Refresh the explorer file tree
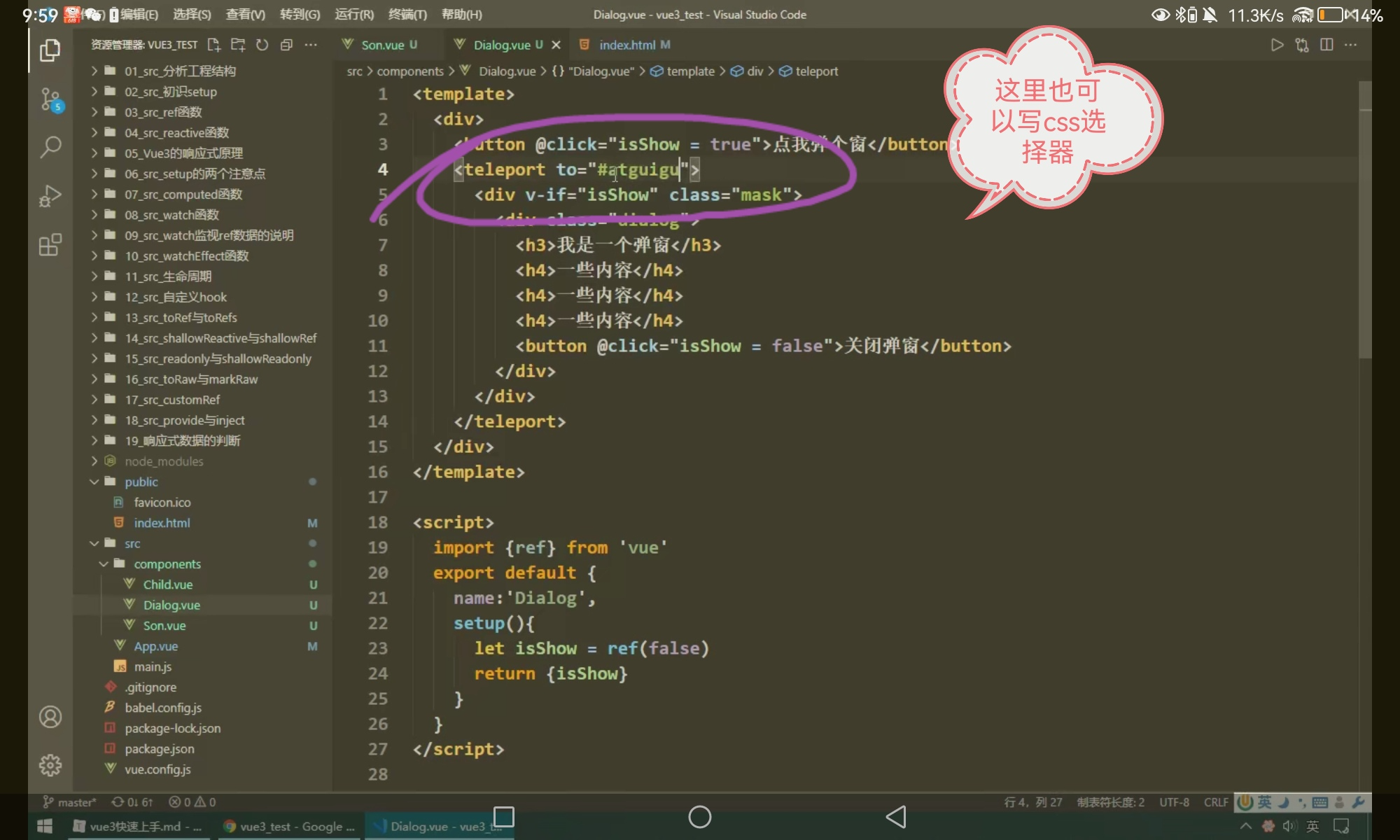The image size is (1400, 840). (262, 45)
